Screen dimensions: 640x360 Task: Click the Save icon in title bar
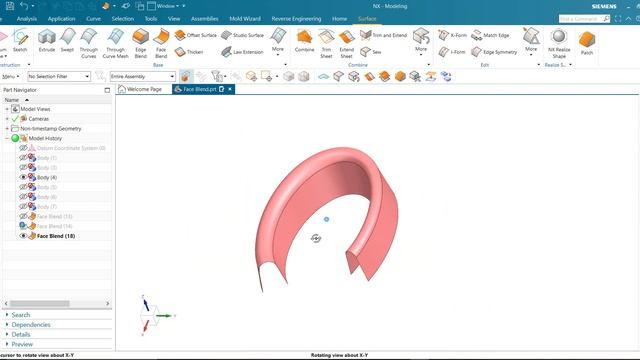point(10,6)
